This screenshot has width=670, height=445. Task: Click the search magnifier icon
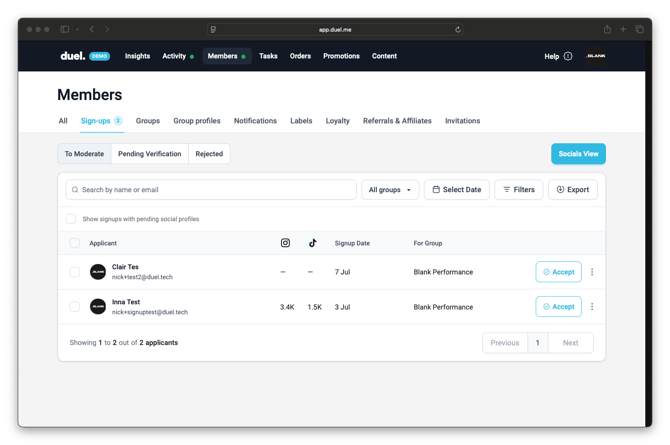[x=75, y=189]
